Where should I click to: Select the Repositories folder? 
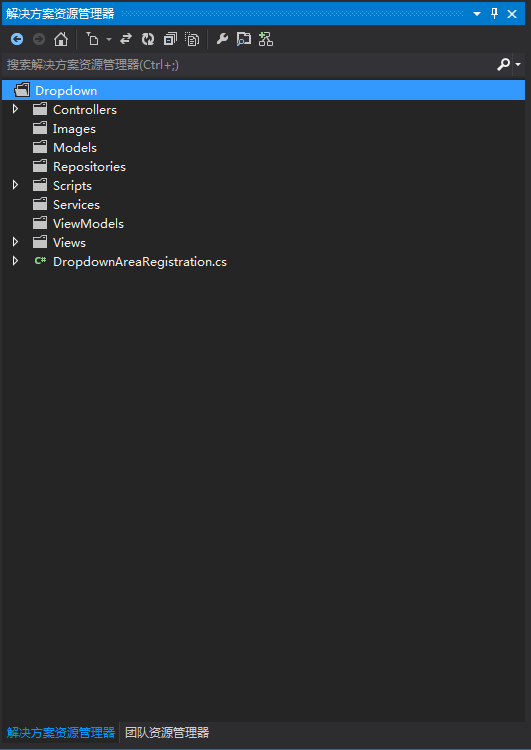click(89, 166)
